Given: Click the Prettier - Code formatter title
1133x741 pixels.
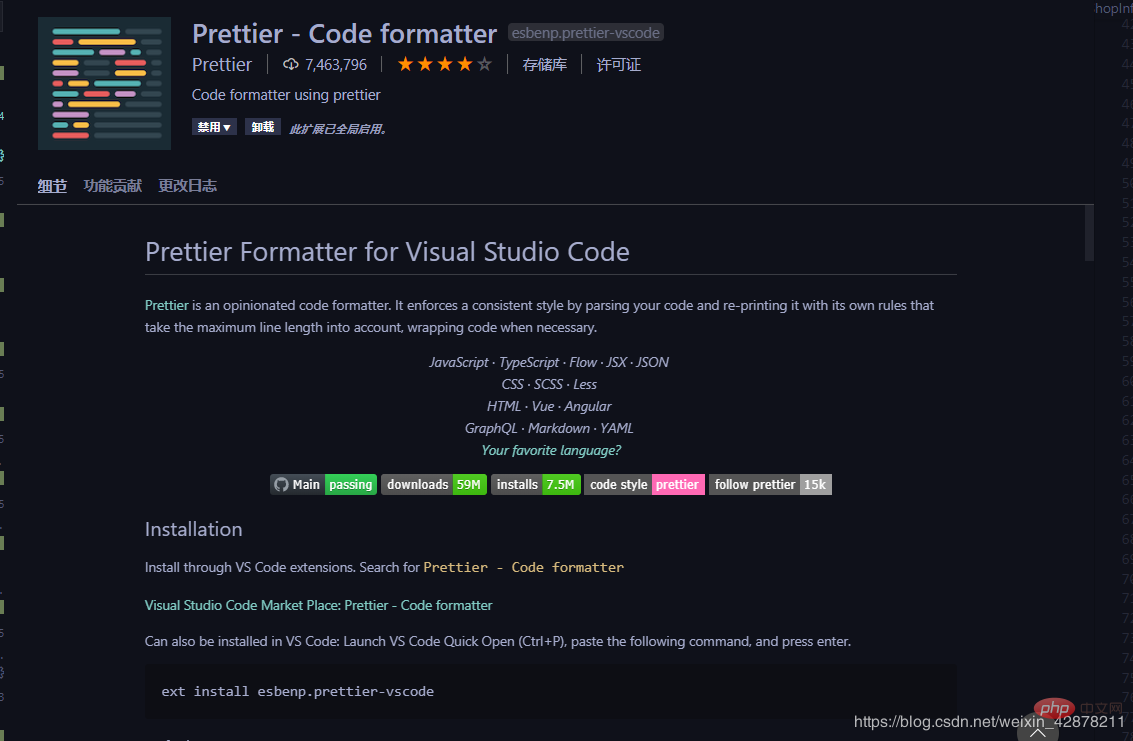Looking at the screenshot, I should (345, 34).
